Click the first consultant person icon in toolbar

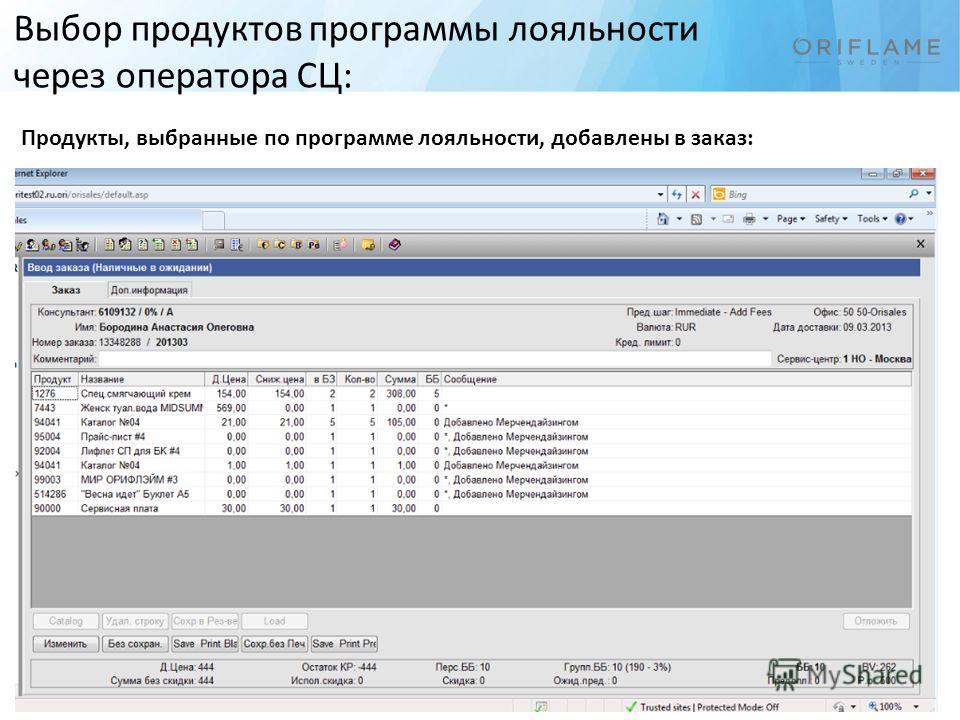[32, 245]
